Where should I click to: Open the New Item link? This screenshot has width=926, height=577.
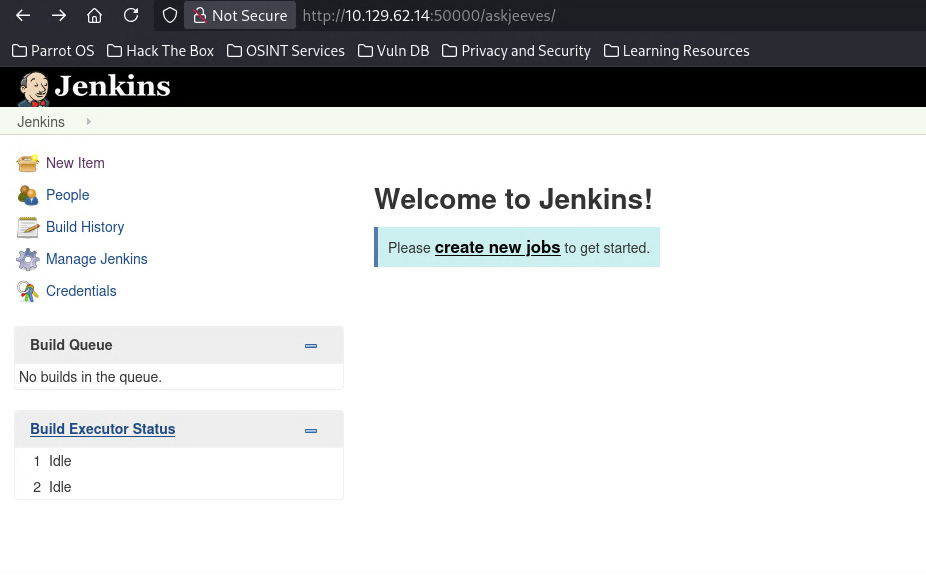[75, 163]
